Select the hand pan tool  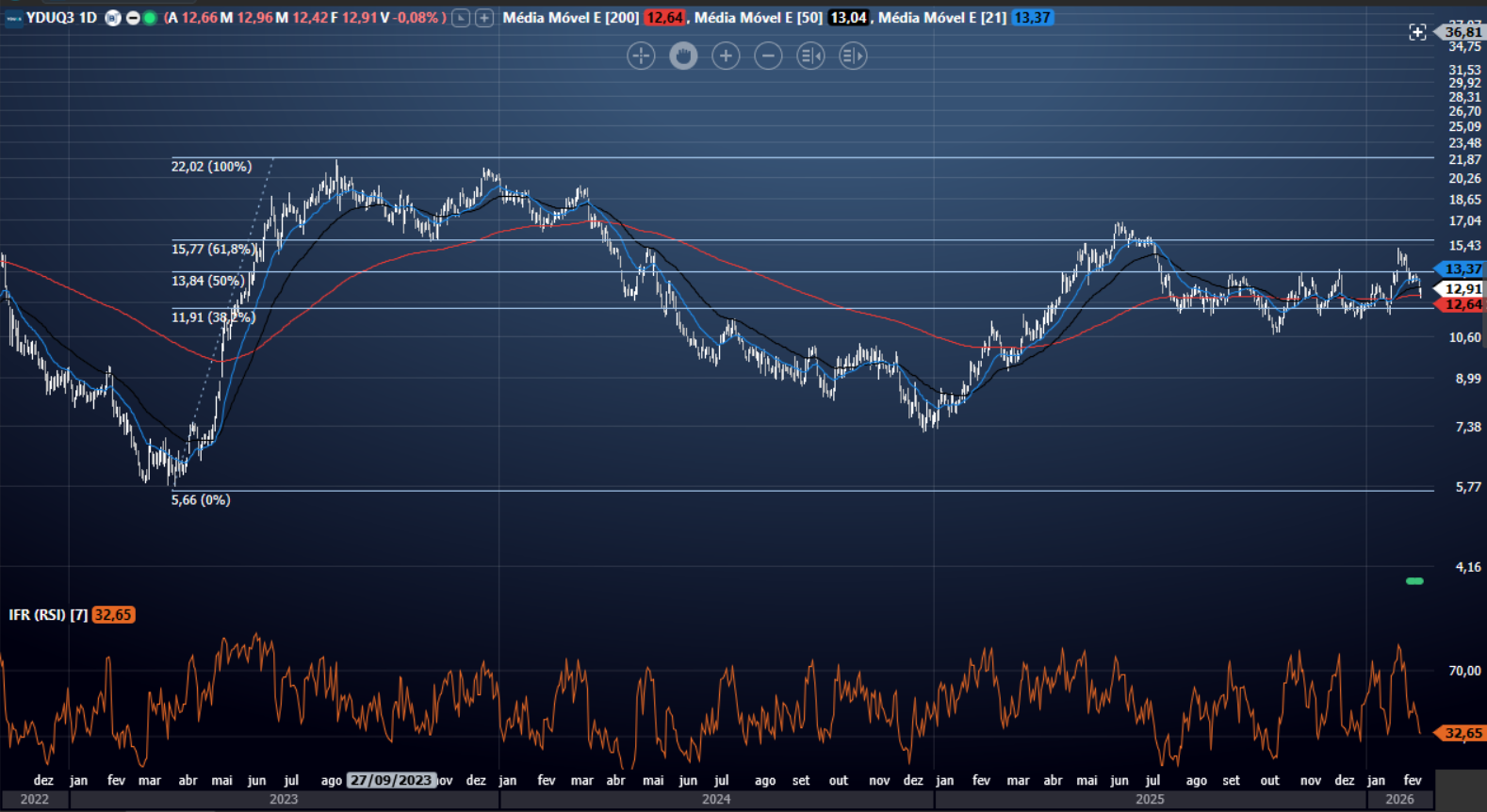(683, 57)
